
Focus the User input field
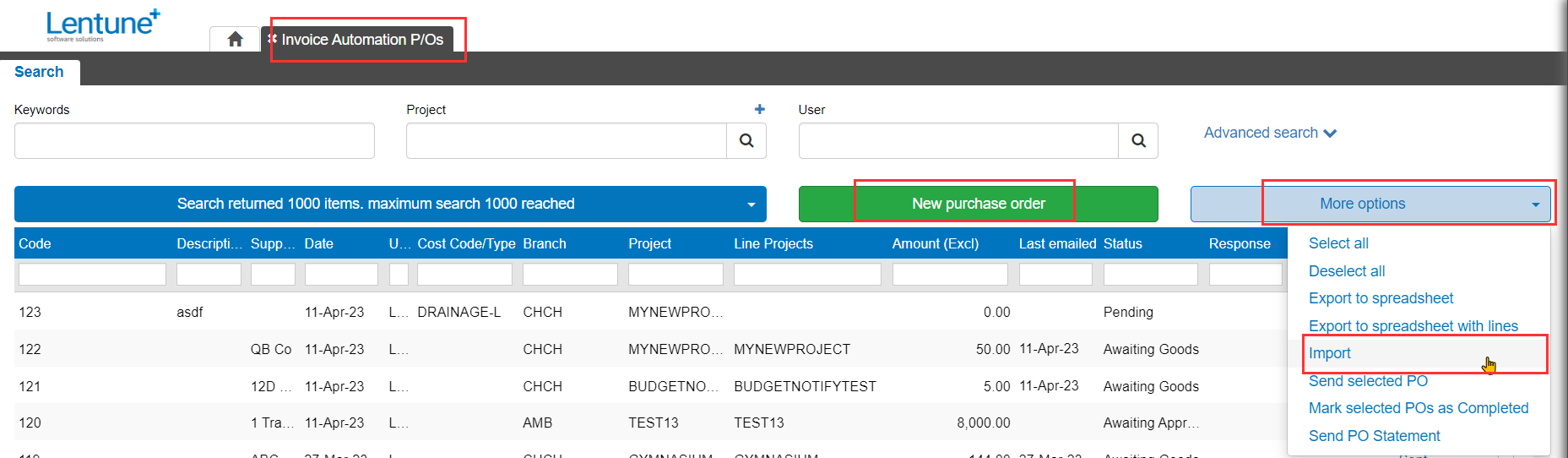click(958, 140)
